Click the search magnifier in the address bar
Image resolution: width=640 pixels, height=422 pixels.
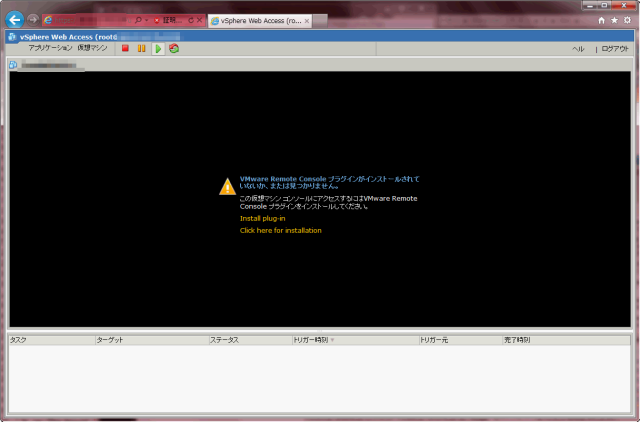click(x=138, y=20)
